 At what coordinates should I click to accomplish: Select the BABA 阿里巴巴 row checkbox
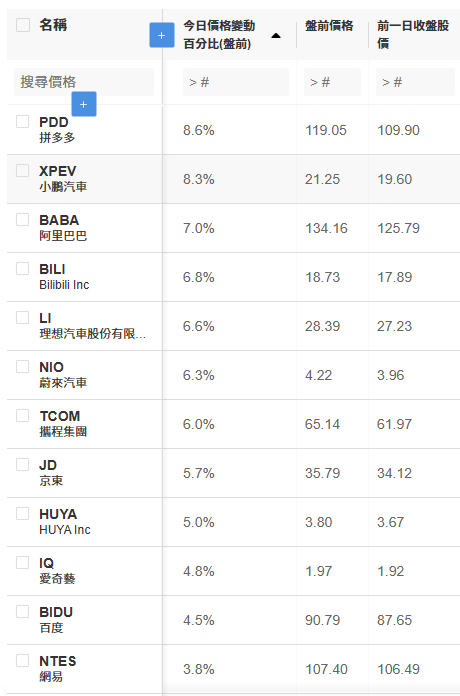[x=23, y=220]
